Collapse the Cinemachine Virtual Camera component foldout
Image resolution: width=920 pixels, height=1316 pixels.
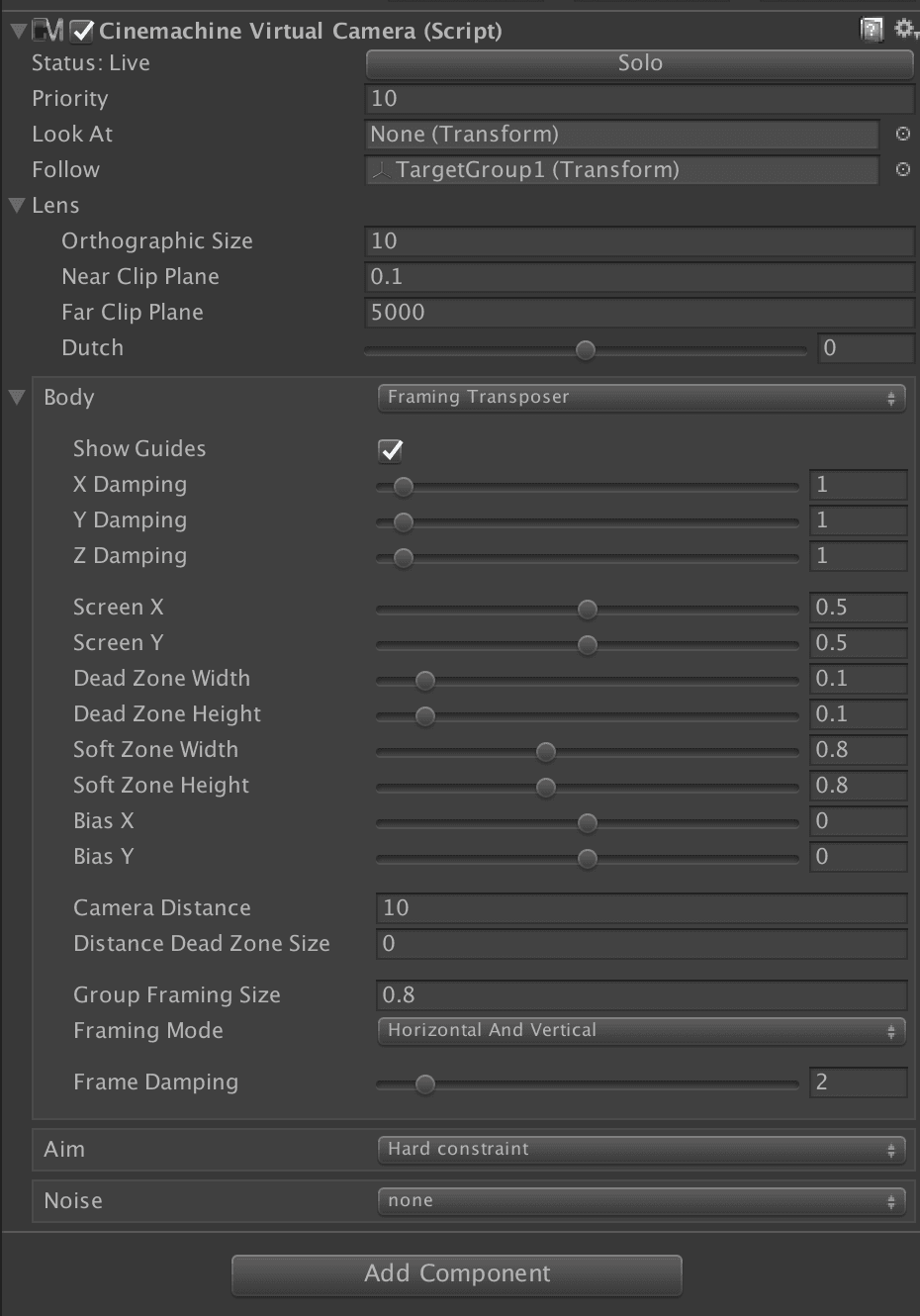point(17,31)
